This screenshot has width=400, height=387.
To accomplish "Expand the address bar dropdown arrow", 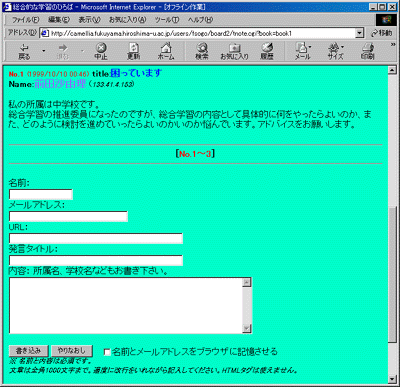I will [359, 33].
